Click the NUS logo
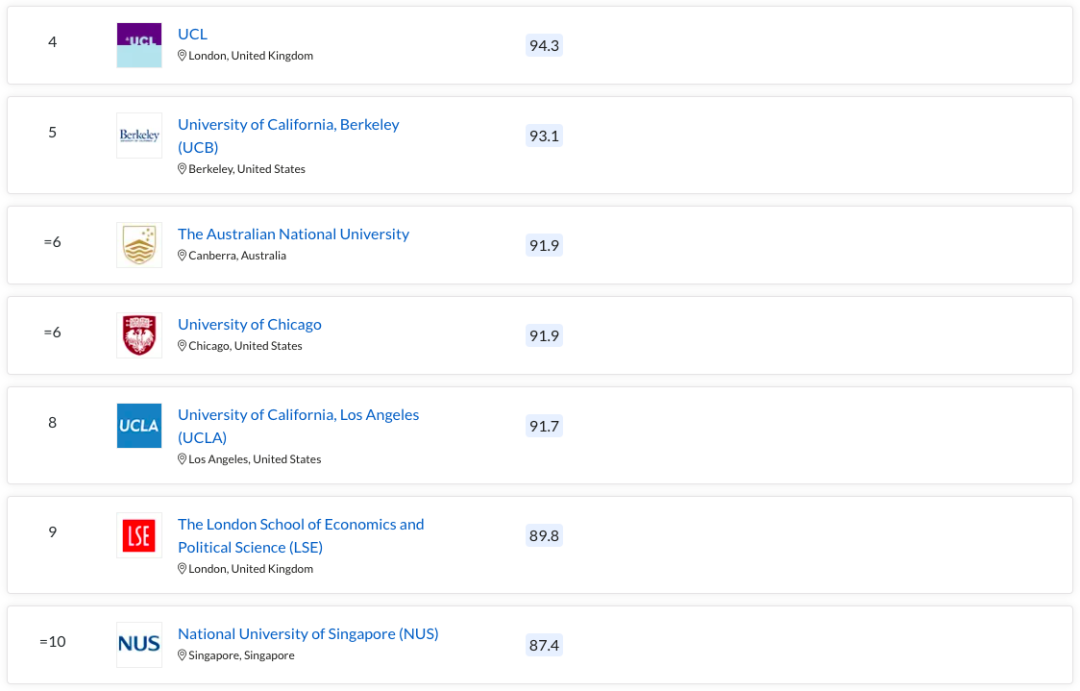This screenshot has height=691, width=1080. 139,645
